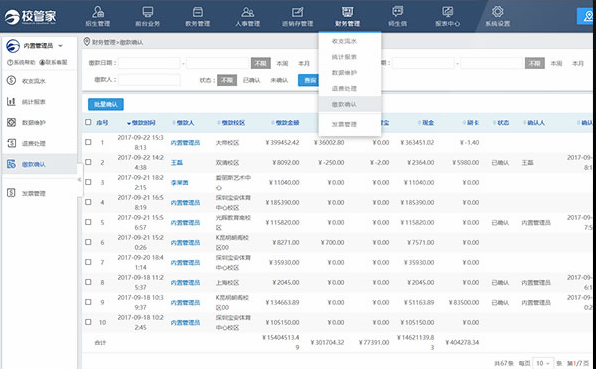Open the 财务管理 top navigation menu
Image resolution: width=596 pixels, height=369 pixels.
pyautogui.click(x=347, y=16)
